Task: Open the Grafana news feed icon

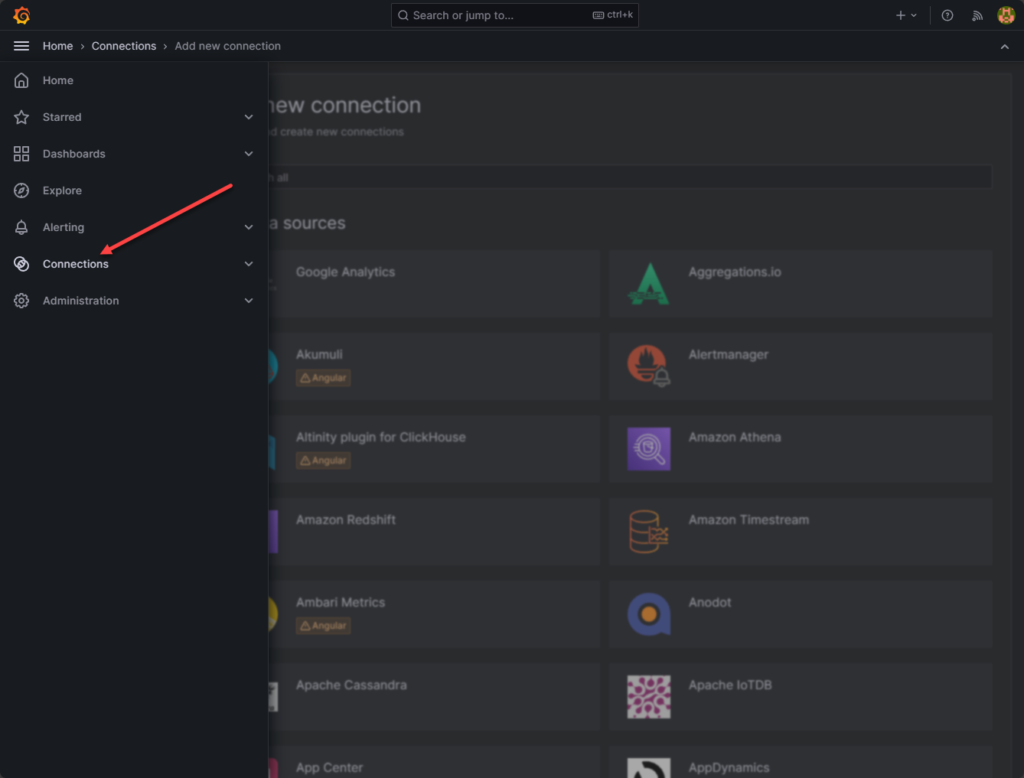Action: (977, 15)
